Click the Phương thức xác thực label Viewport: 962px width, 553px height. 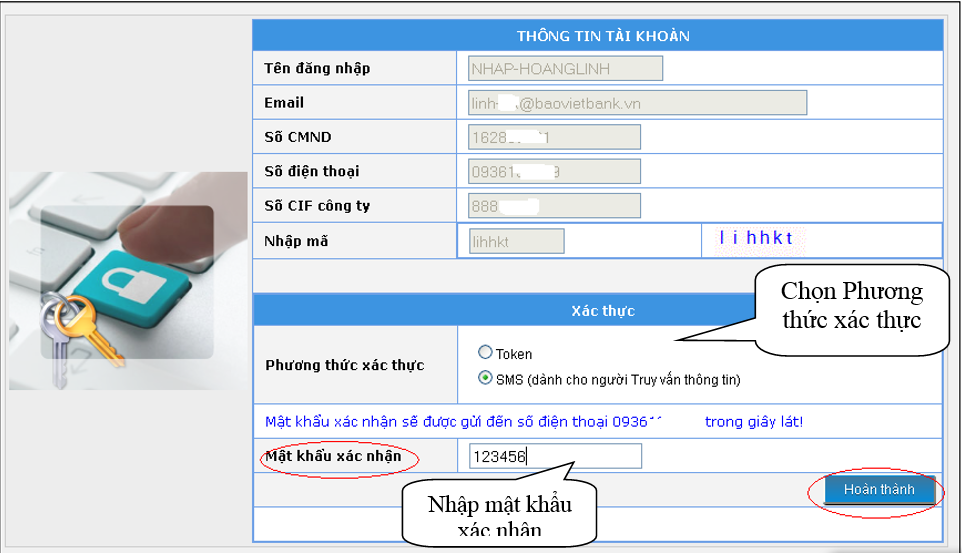(345, 365)
